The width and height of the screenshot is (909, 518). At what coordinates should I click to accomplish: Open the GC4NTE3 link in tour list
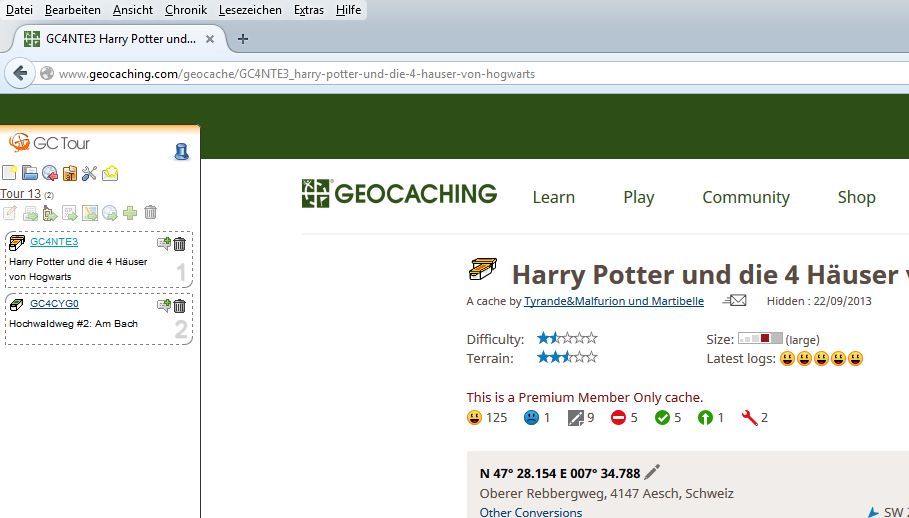point(54,242)
